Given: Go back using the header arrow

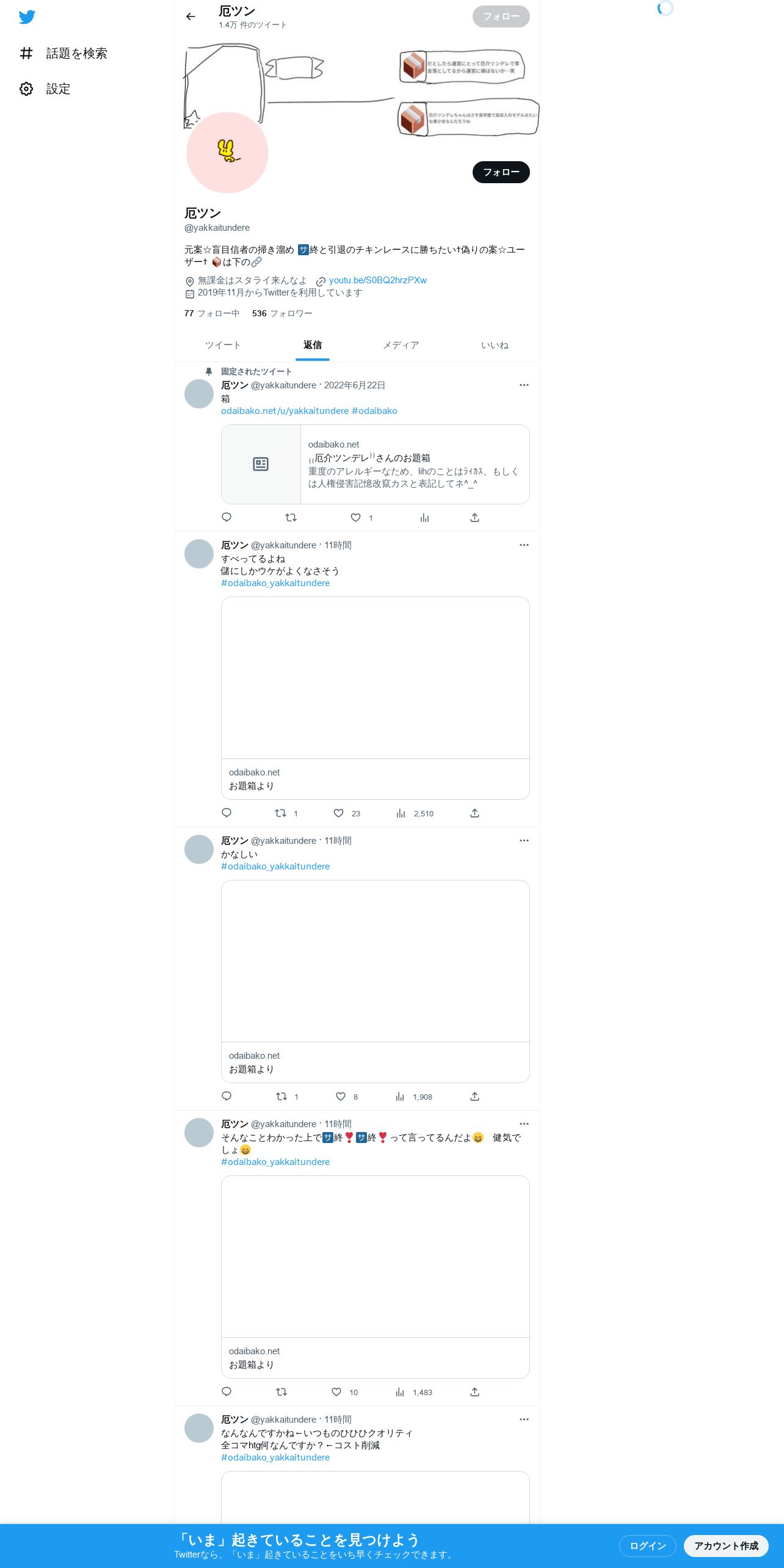Looking at the screenshot, I should (191, 16).
